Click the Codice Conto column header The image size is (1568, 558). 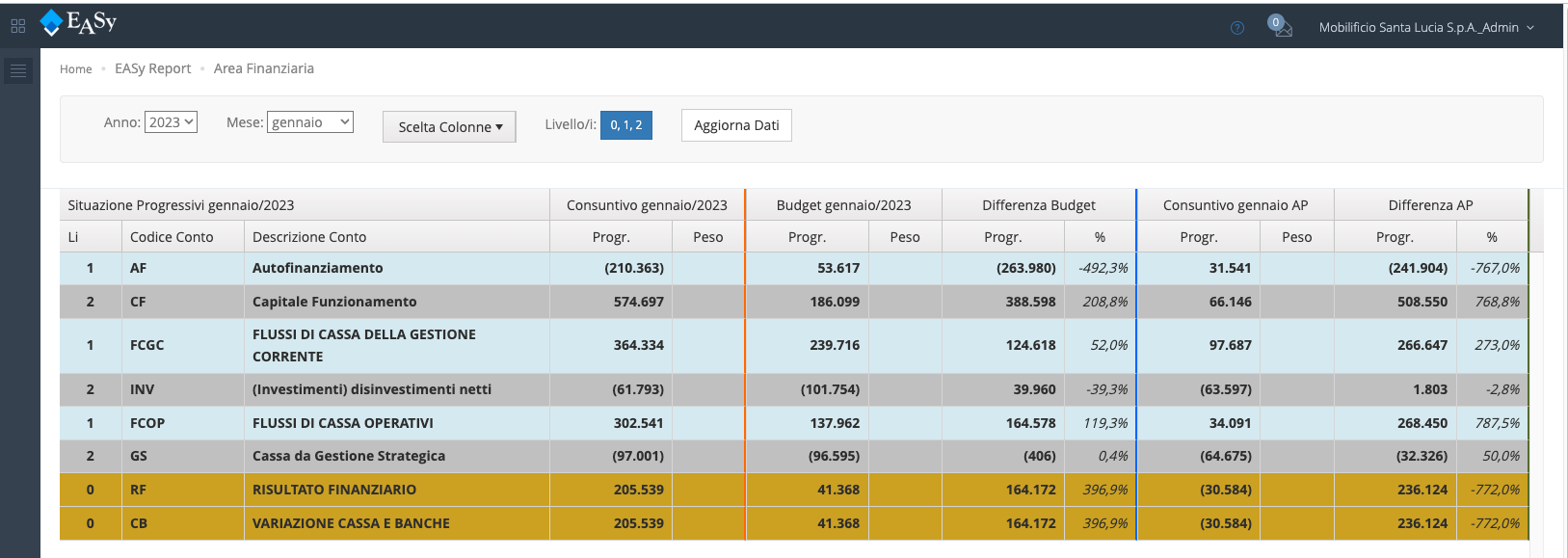tap(172, 237)
